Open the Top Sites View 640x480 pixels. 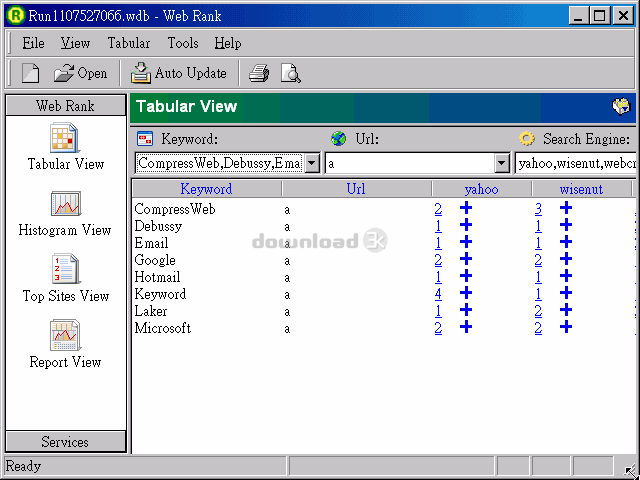coord(66,279)
